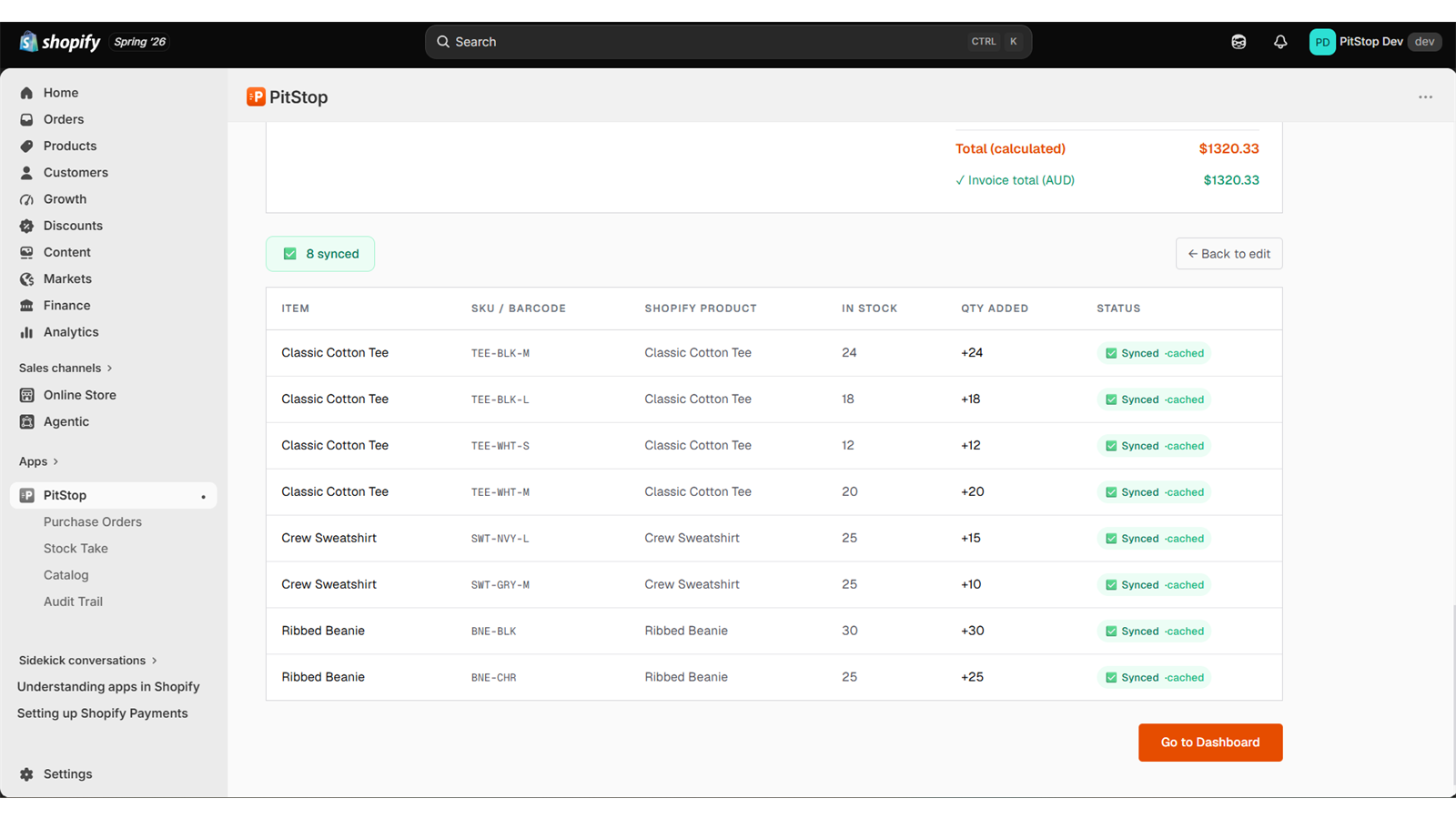Click the Back to edit button
The width and height of the screenshot is (1456, 819).
click(1229, 254)
